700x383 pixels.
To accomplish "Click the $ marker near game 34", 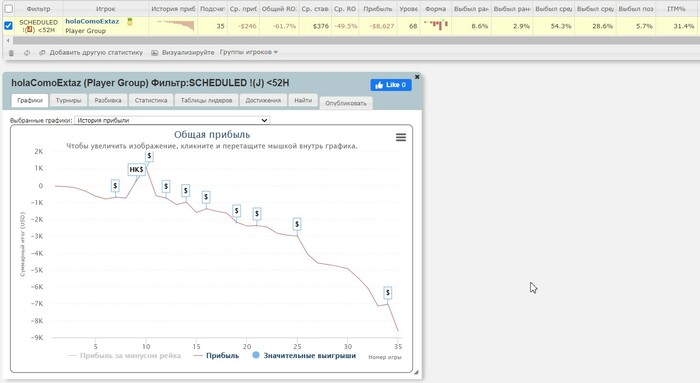I will tap(388, 293).
